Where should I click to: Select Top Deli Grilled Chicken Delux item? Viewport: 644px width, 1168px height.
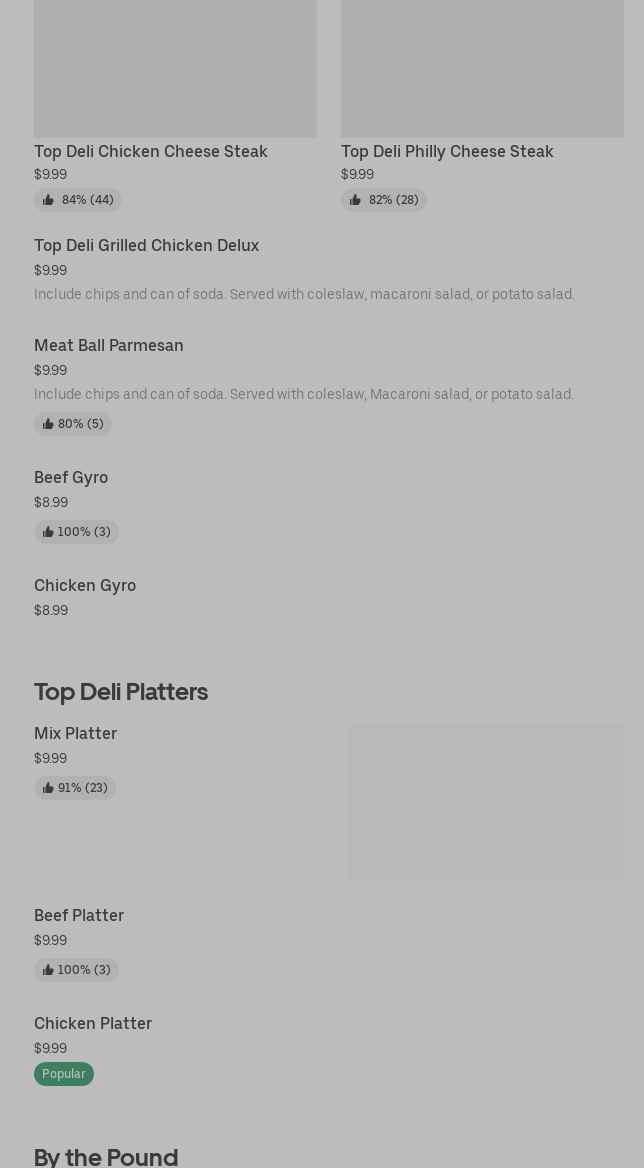(x=146, y=246)
